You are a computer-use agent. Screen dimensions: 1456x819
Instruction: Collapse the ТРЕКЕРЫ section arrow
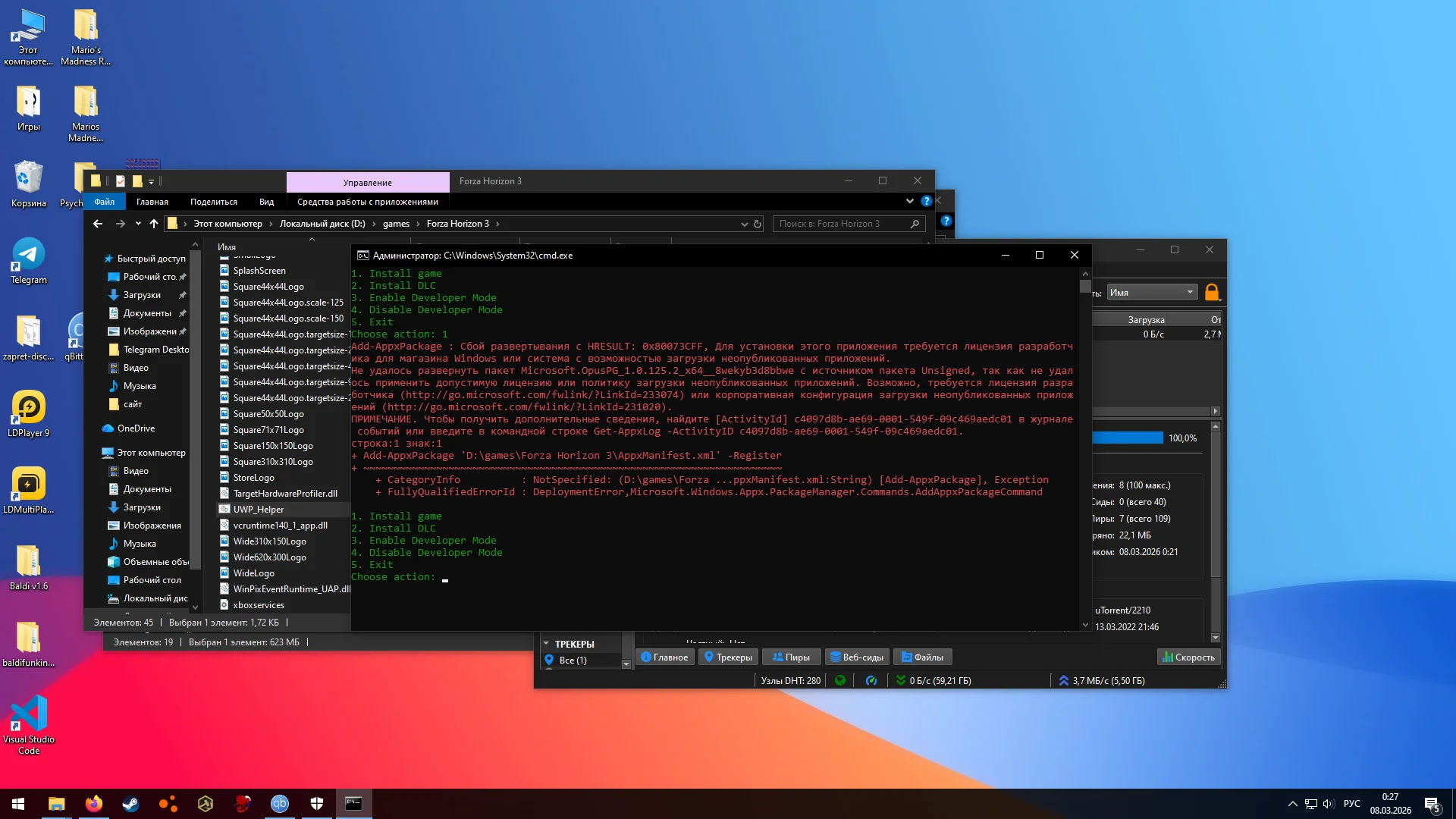pos(546,644)
